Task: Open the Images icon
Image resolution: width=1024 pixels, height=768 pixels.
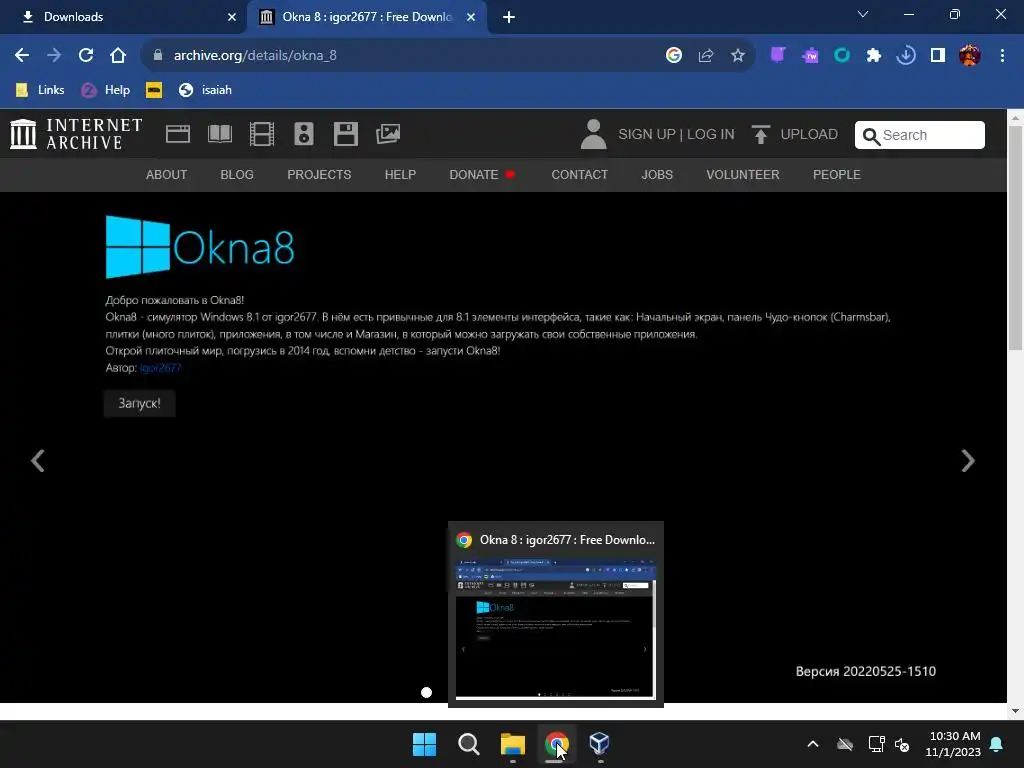Action: [388, 134]
